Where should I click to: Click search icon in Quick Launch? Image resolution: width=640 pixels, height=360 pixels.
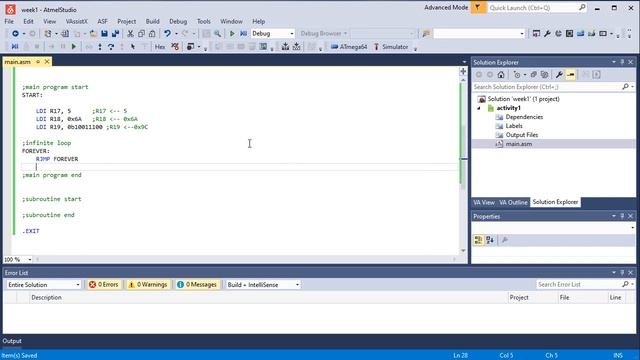pyautogui.click(x=582, y=8)
